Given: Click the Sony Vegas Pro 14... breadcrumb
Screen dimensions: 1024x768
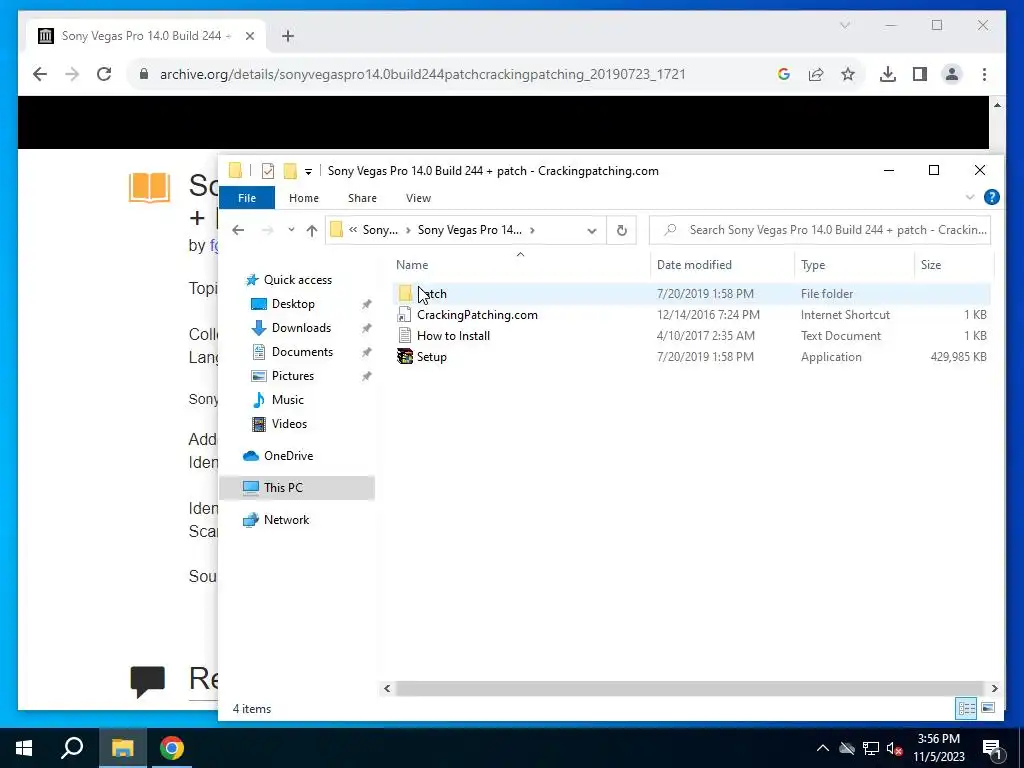Looking at the screenshot, I should pos(470,230).
